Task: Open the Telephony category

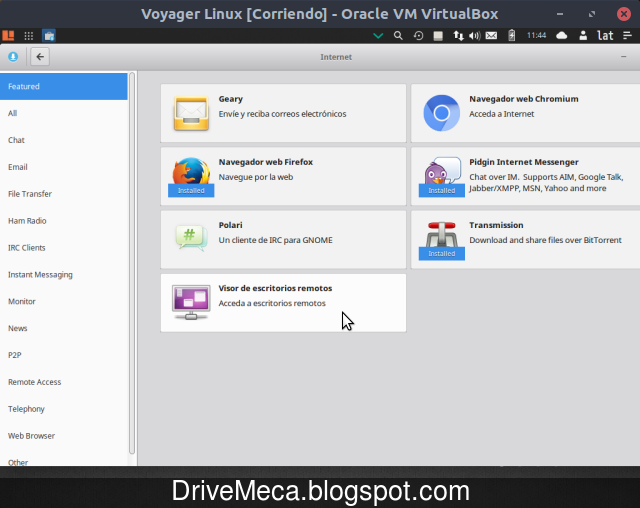Action: tap(64, 409)
